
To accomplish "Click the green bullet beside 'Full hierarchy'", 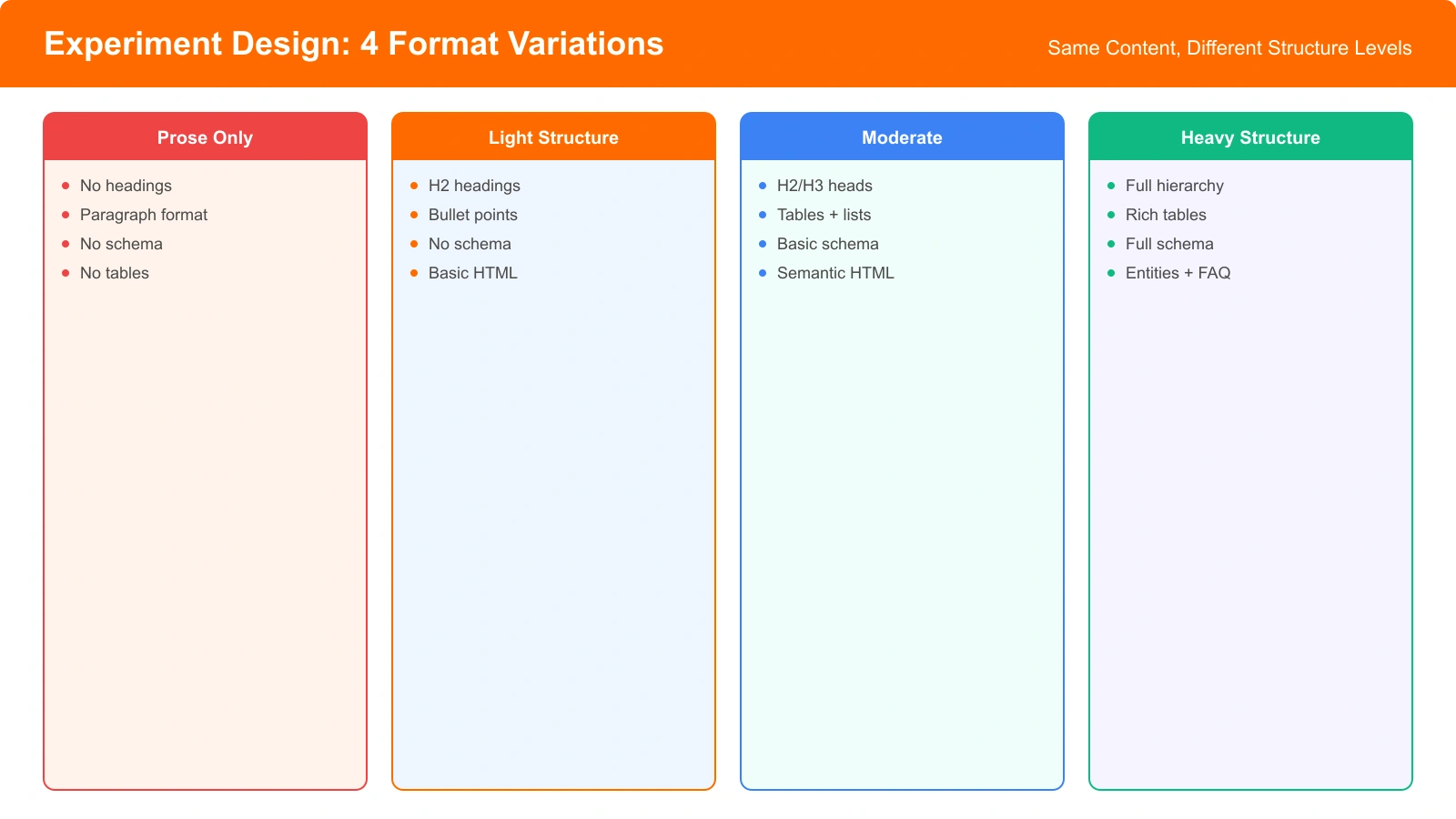I will (x=1111, y=186).
